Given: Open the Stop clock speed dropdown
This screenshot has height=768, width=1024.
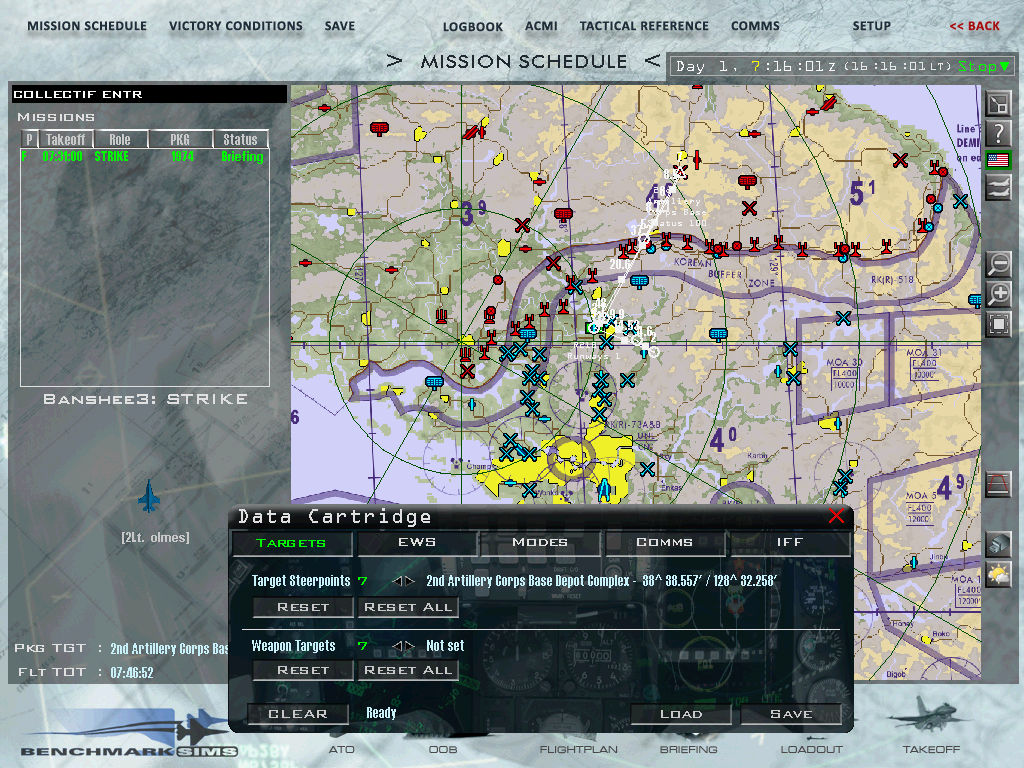Looking at the screenshot, I should [x=984, y=66].
